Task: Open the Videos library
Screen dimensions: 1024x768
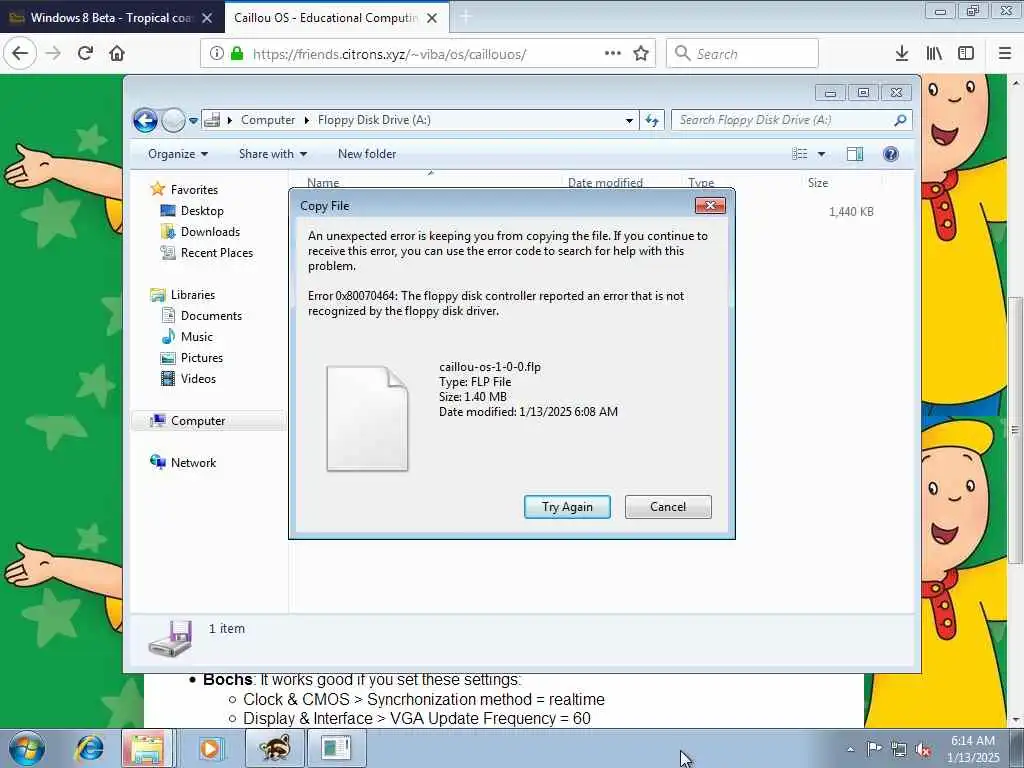Action: [198, 379]
